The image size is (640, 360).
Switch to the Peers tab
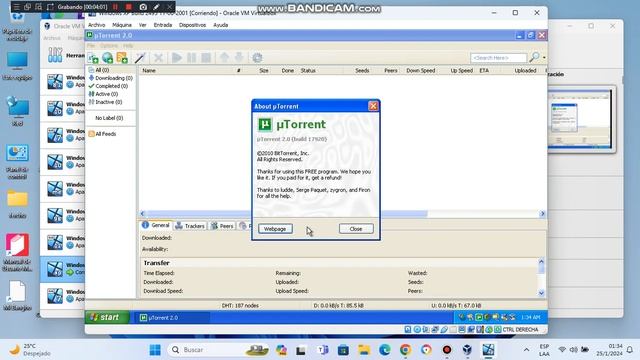coord(222,226)
